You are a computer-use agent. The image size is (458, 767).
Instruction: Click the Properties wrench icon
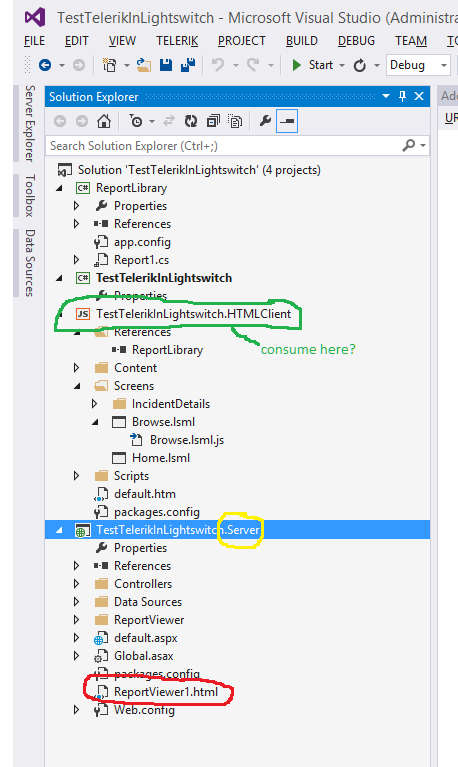click(x=265, y=121)
